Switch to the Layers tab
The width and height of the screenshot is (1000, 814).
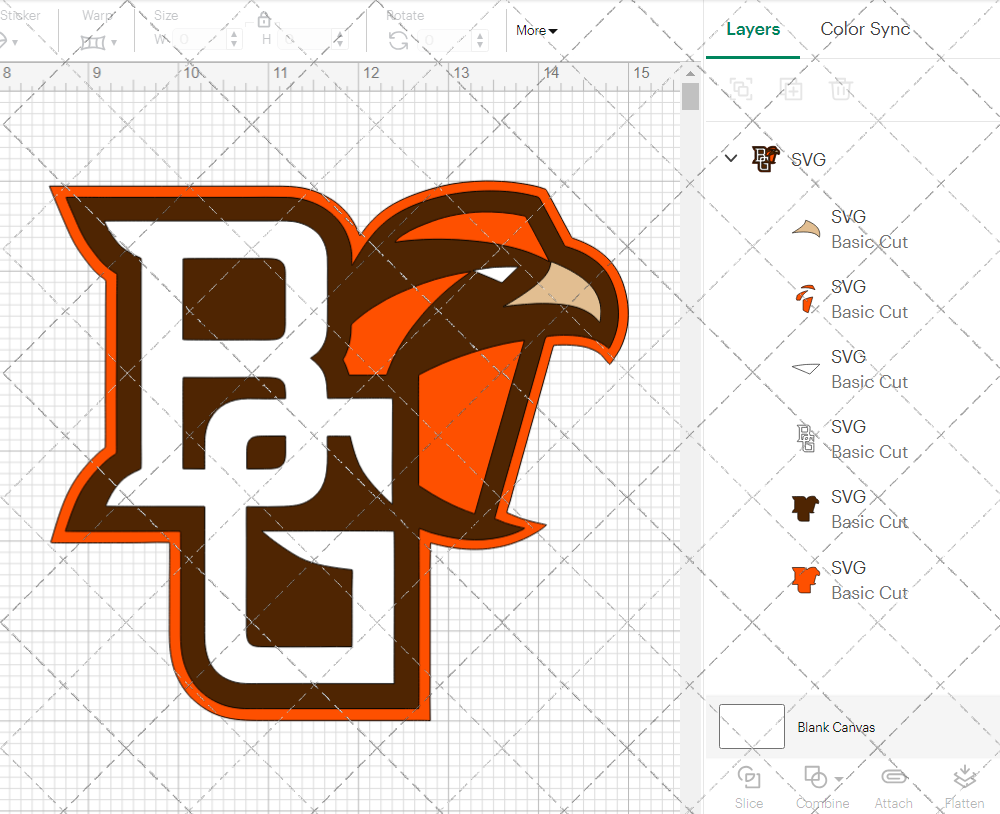point(753,29)
